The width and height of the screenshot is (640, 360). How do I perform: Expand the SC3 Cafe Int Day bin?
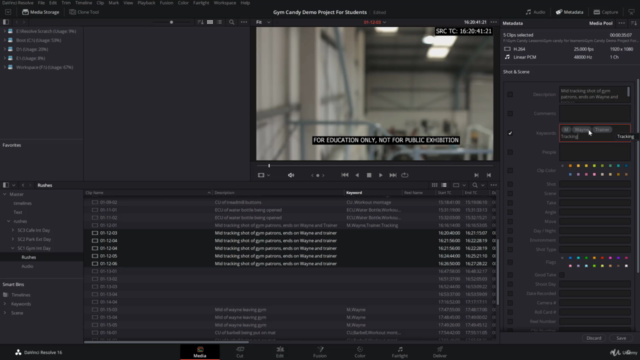point(13,230)
